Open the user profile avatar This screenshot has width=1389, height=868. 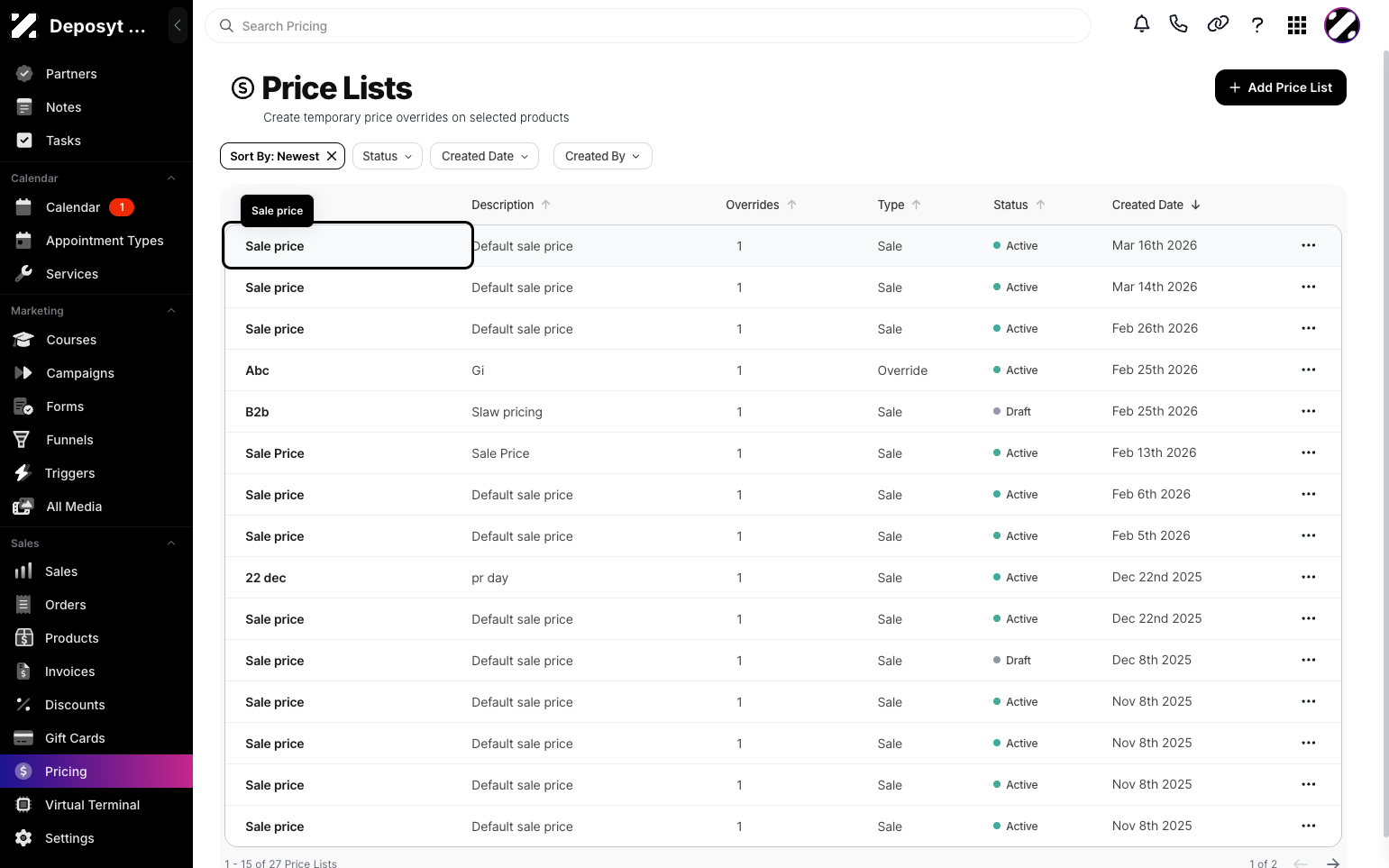pyautogui.click(x=1341, y=25)
